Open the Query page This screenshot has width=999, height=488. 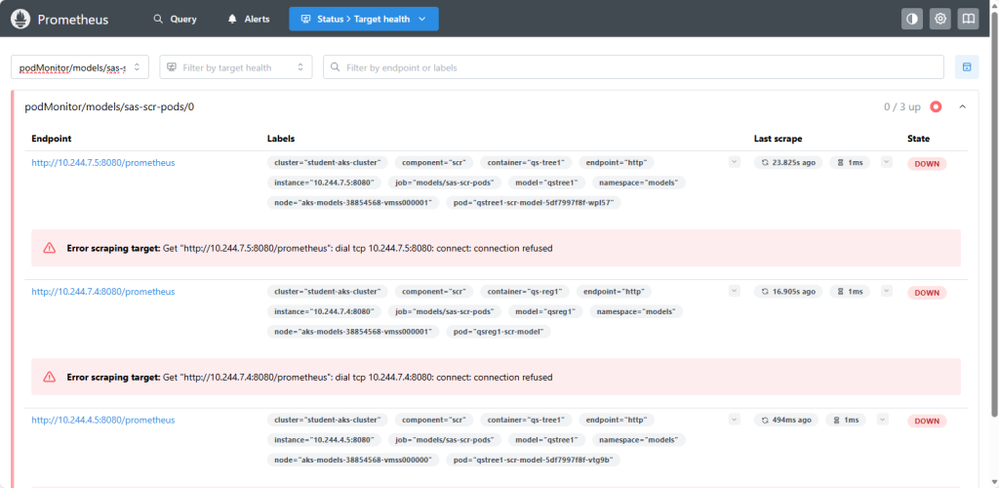click(175, 19)
